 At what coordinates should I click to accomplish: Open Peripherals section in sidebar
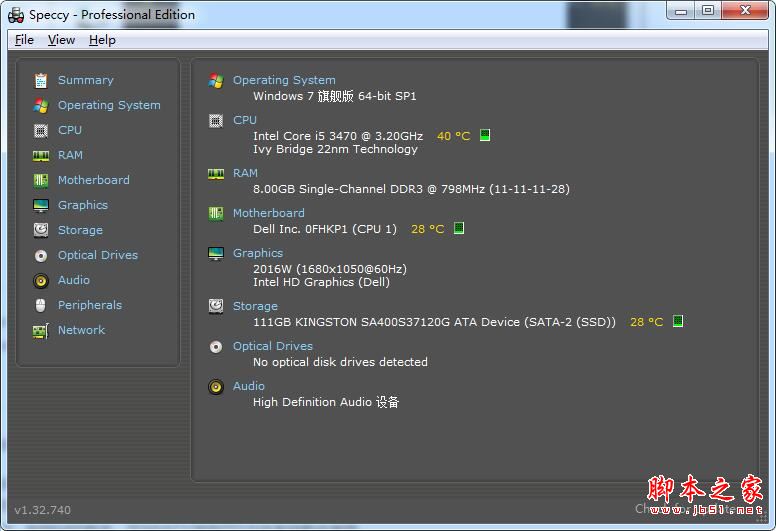90,305
